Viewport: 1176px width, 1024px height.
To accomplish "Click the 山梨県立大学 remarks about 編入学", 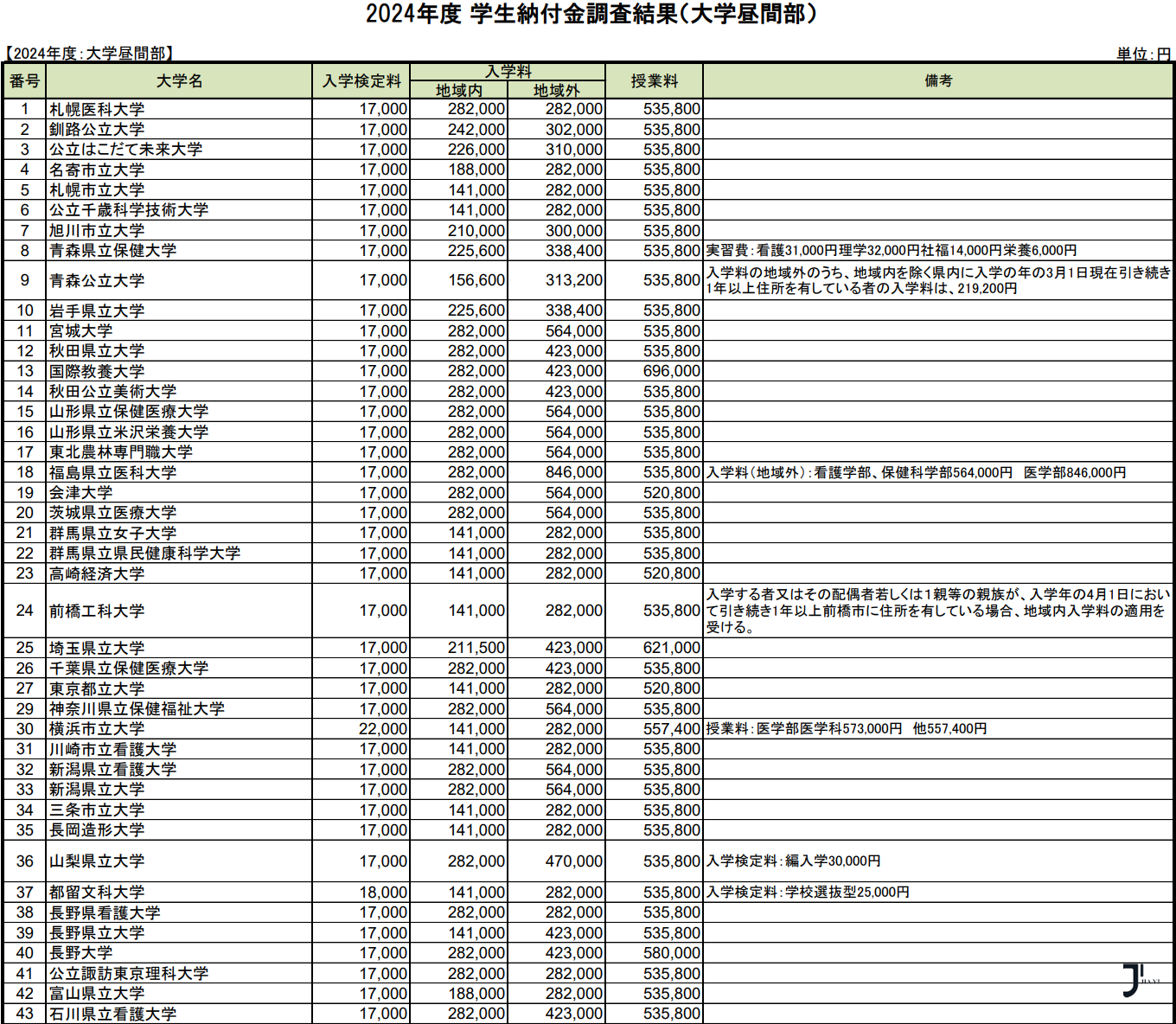I will [793, 861].
